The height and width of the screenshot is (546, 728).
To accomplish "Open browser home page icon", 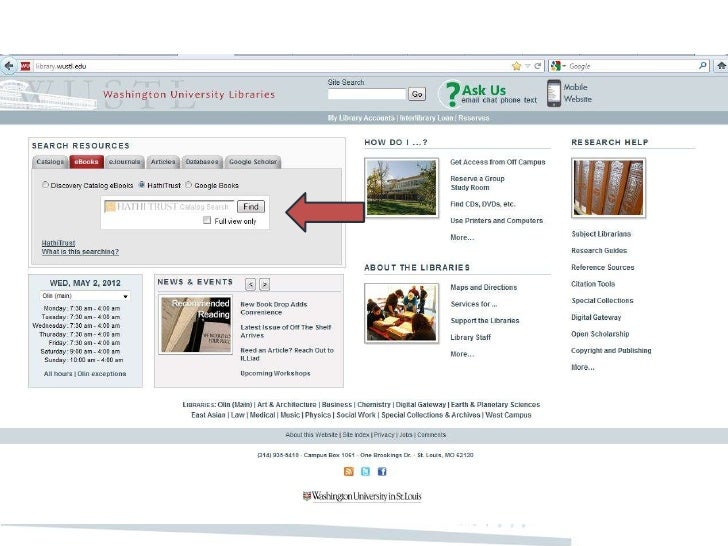I will (x=721, y=66).
